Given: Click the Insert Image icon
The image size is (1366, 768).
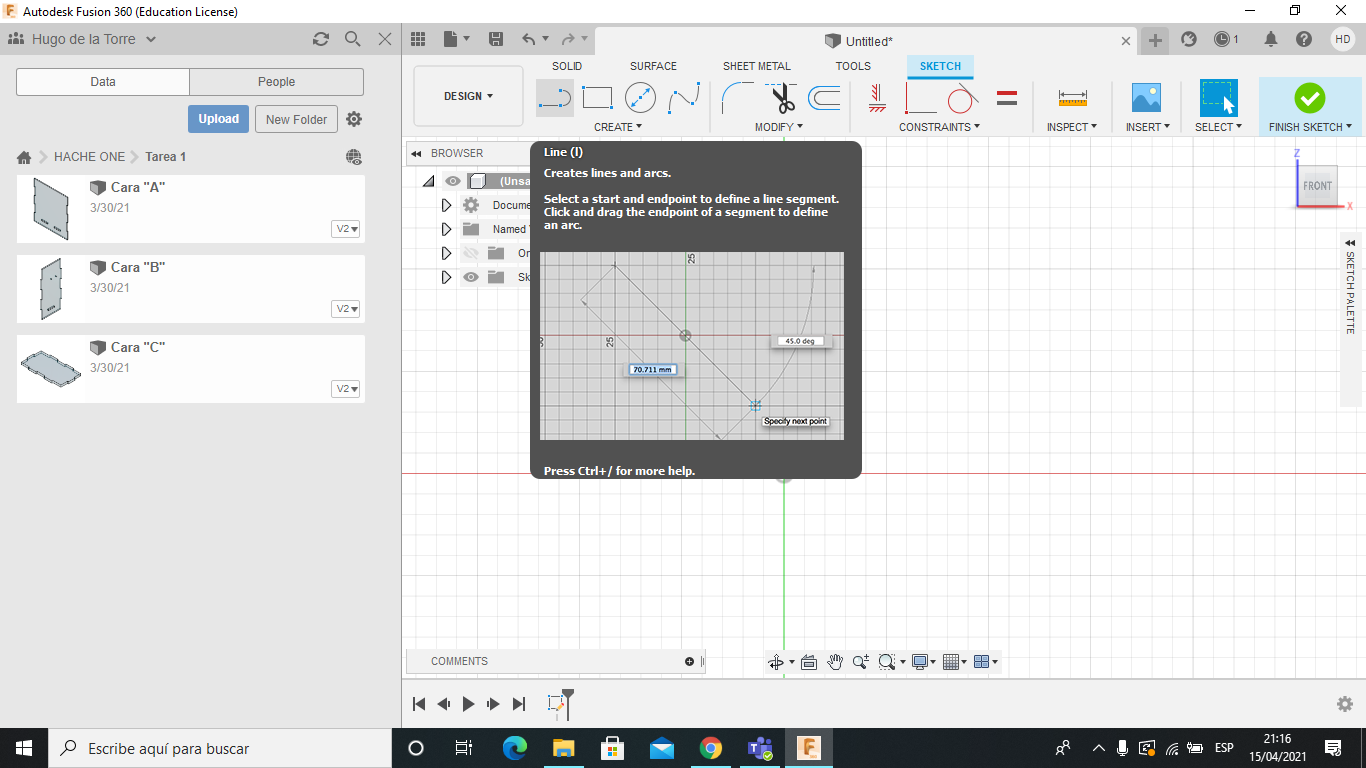Looking at the screenshot, I should [1145, 98].
